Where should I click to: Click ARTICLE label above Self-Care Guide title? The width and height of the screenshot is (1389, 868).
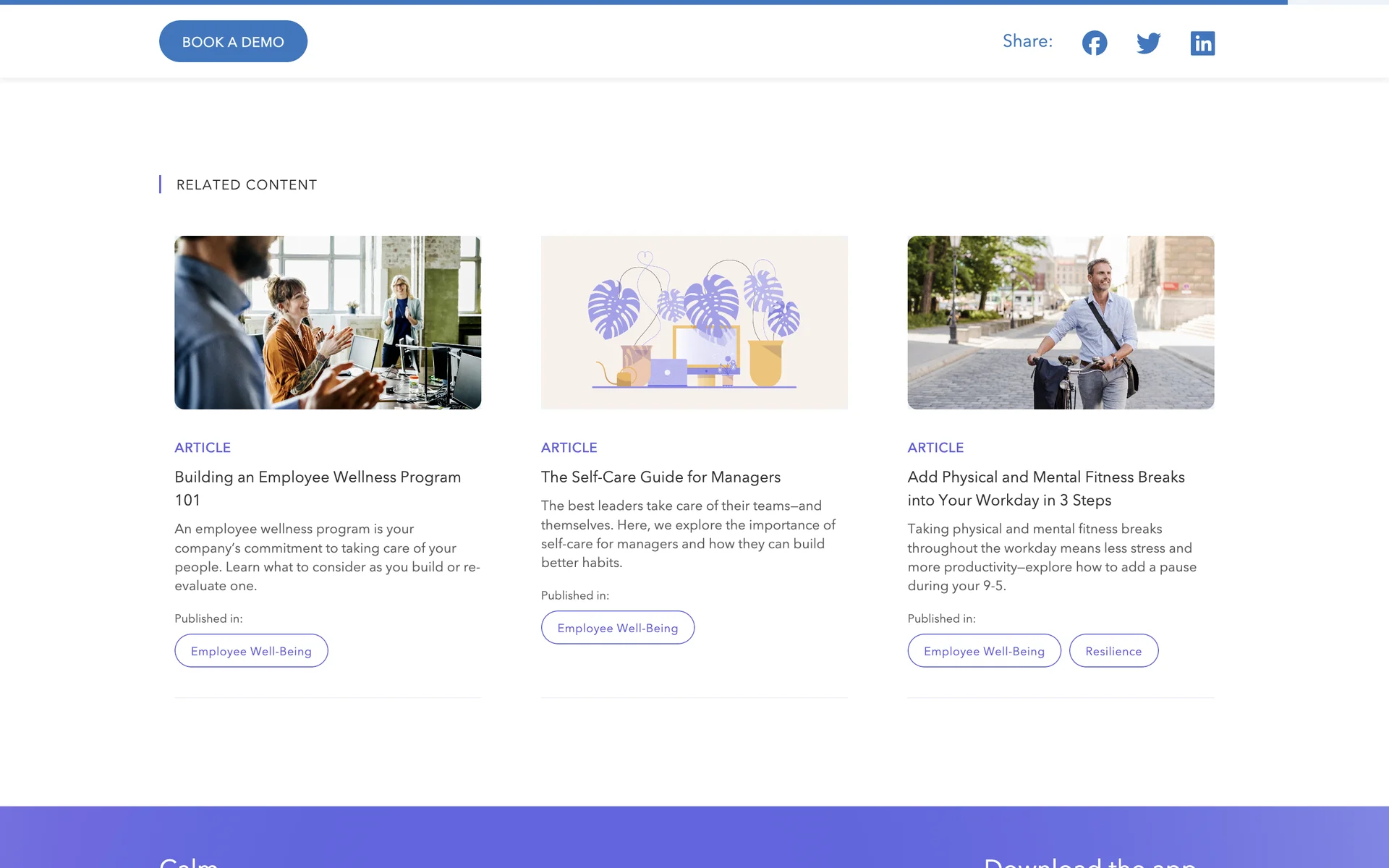(x=569, y=448)
